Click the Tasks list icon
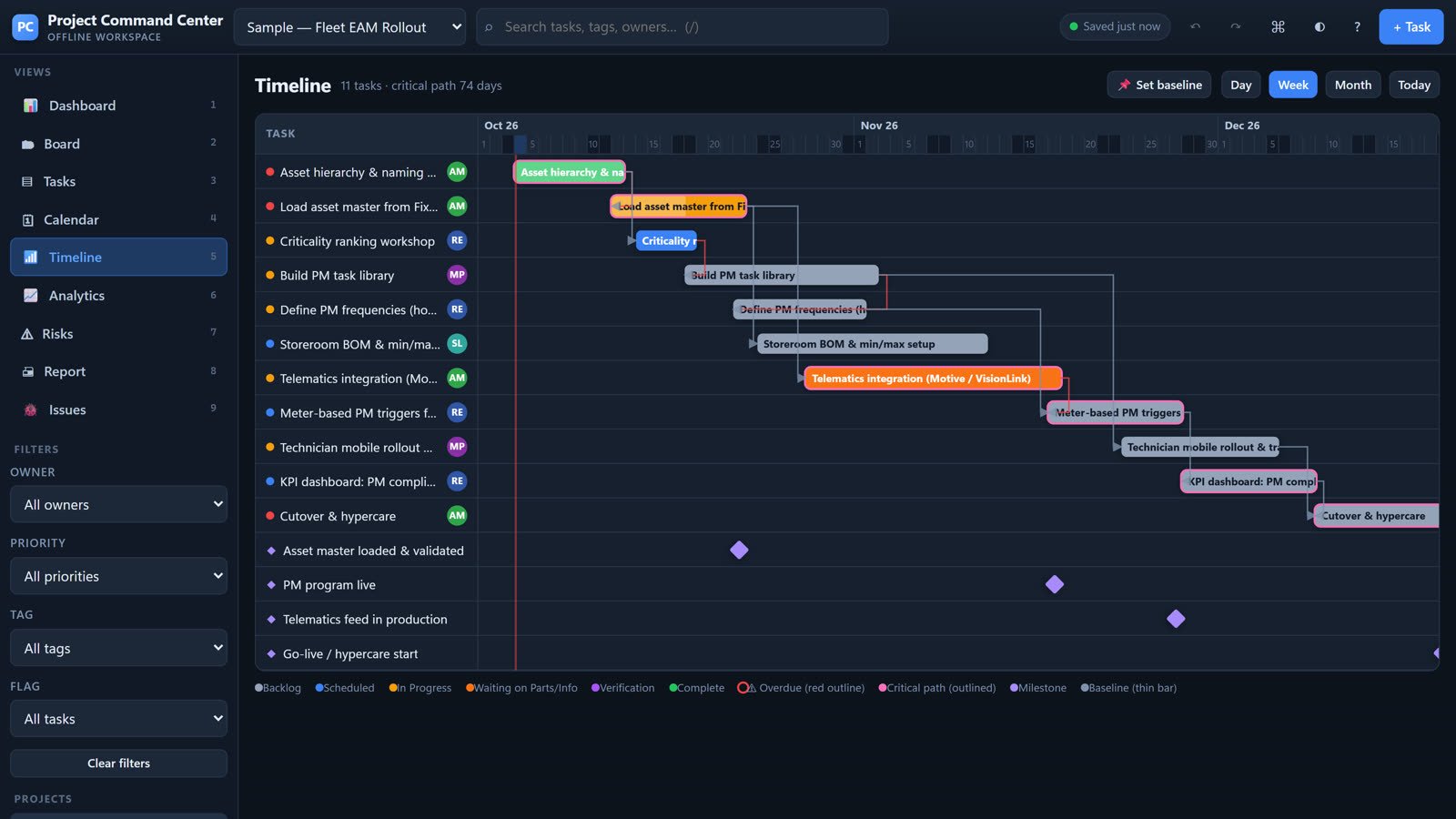1456x819 pixels. 27,182
